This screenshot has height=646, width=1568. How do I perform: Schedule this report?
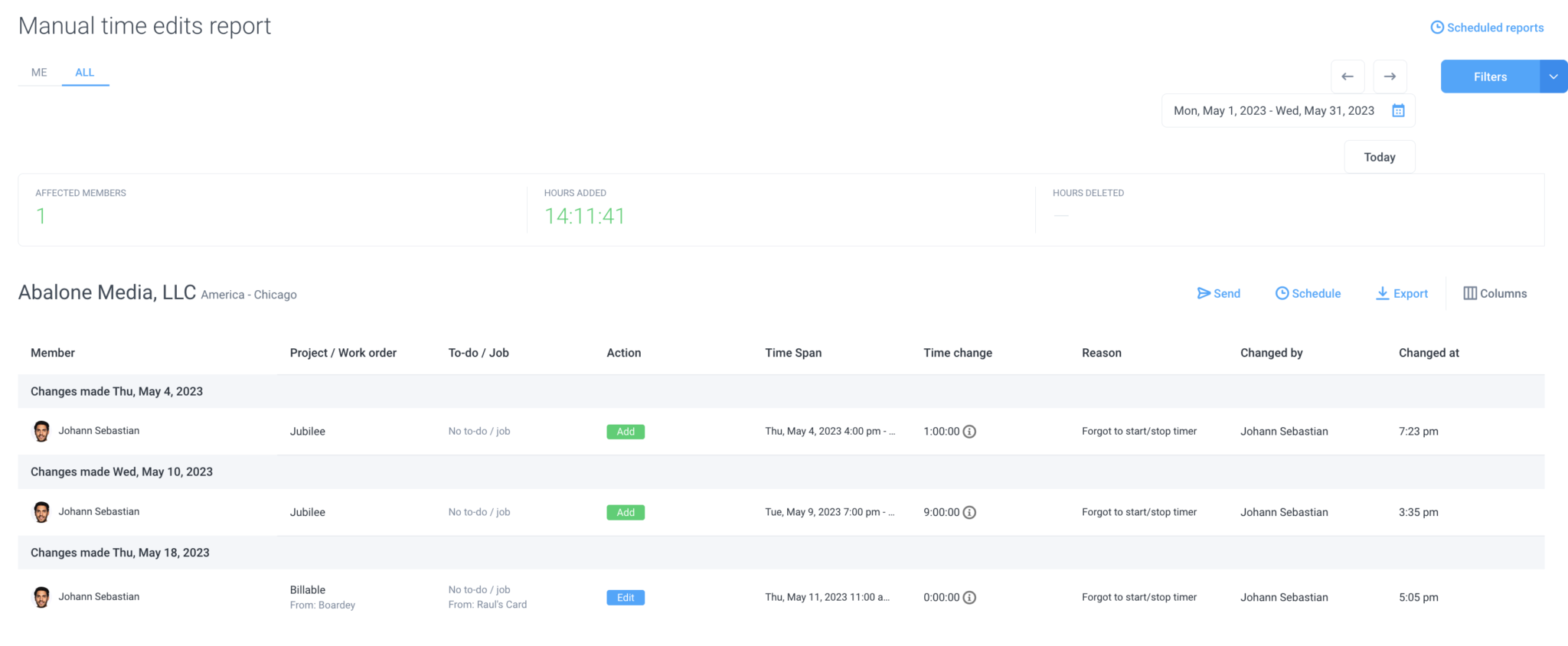pos(1308,294)
